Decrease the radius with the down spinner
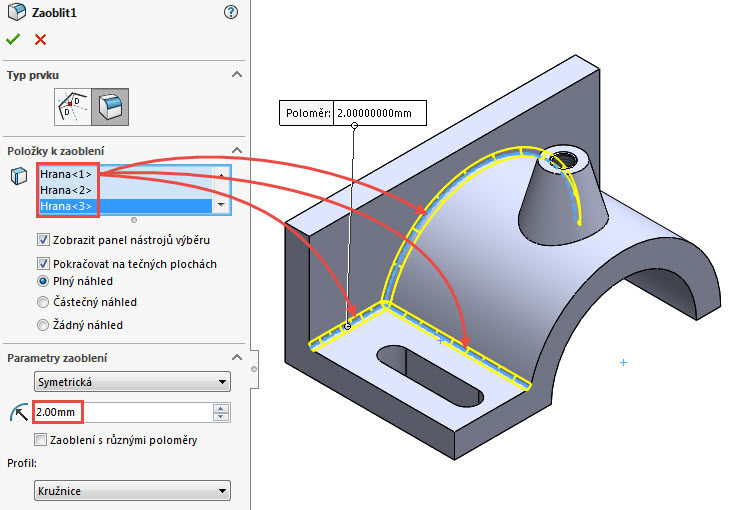The image size is (750, 510). click(x=221, y=417)
